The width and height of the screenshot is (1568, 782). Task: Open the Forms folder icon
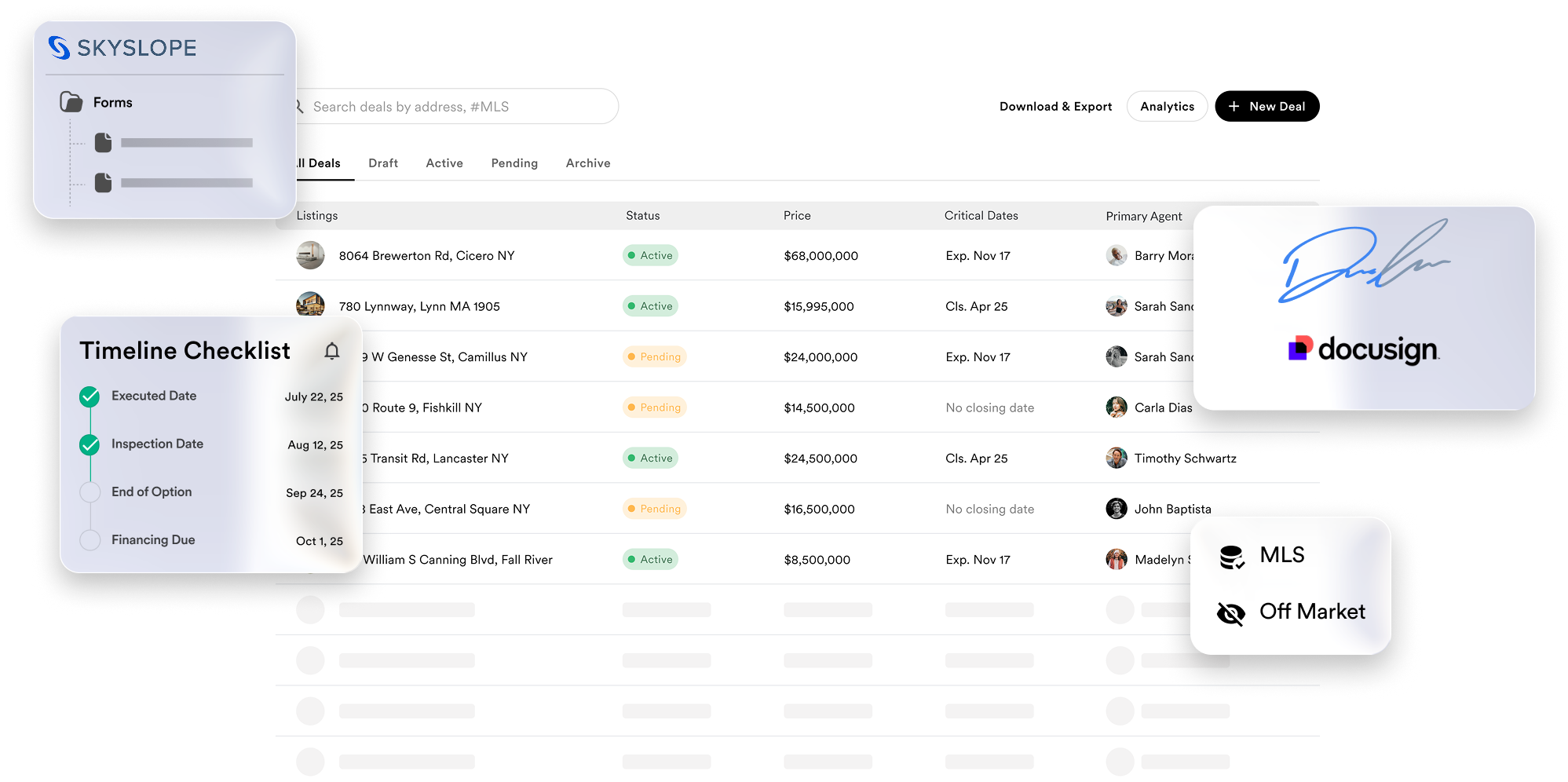(x=71, y=101)
